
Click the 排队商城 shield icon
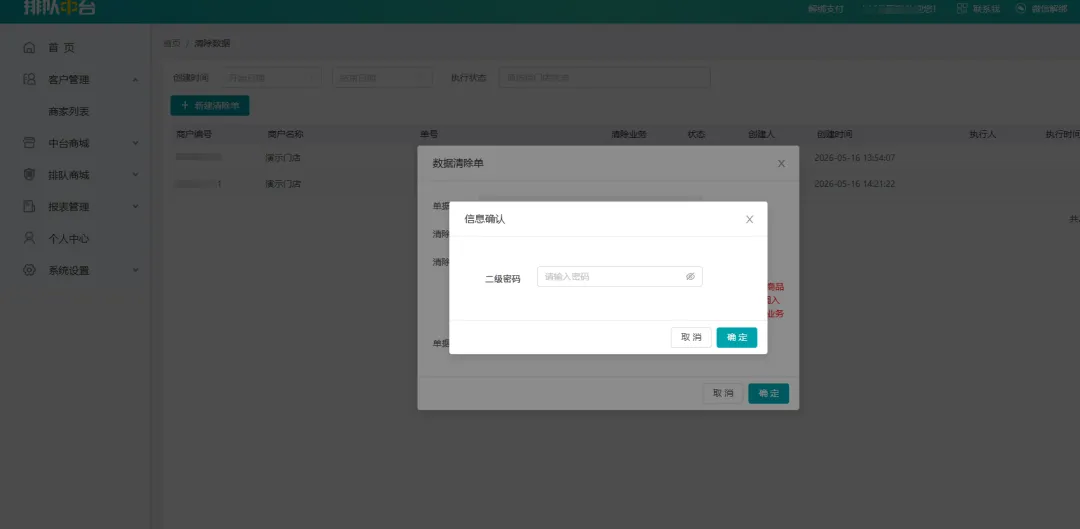point(29,174)
